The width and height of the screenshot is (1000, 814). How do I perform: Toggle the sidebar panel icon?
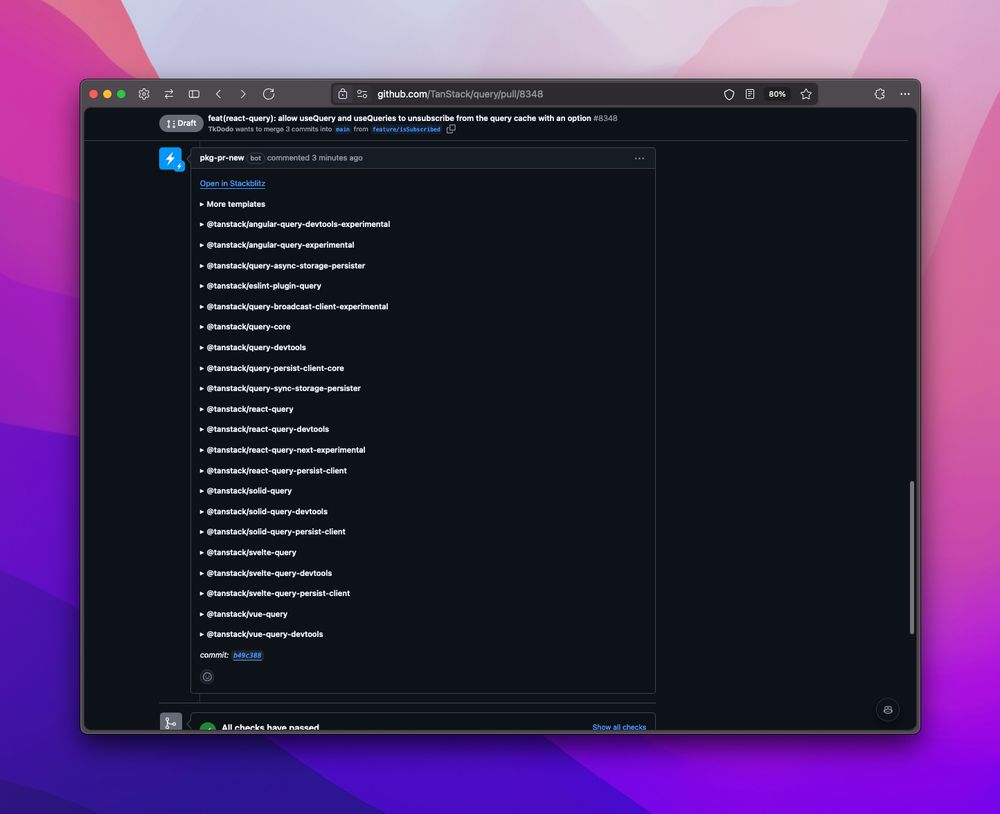[194, 94]
